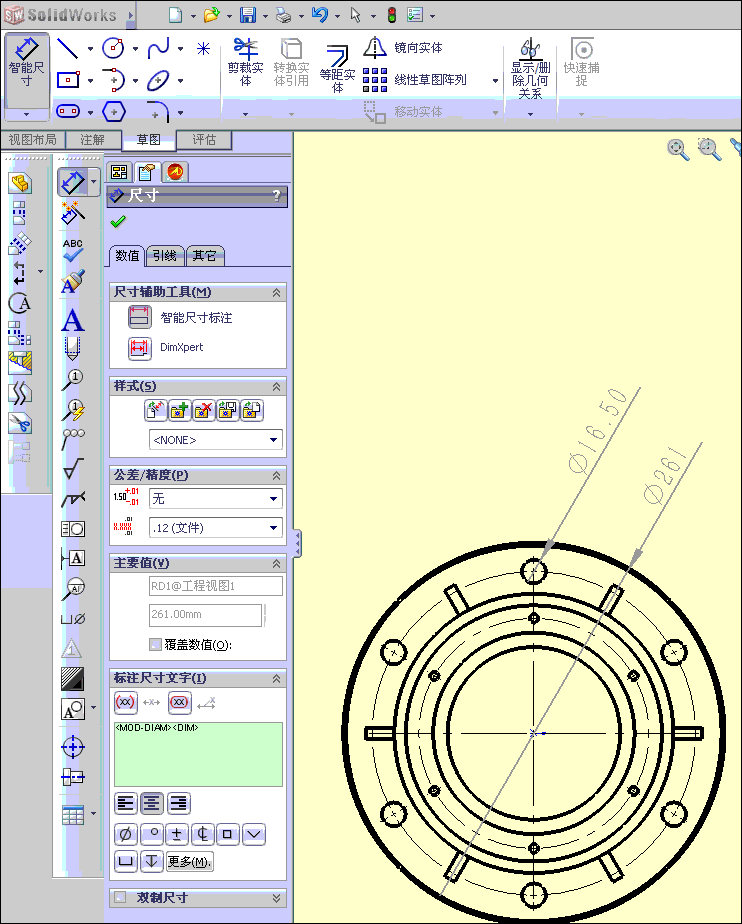Viewport: 742px width, 924px height.
Task: Select the Line sketch tool
Action: (68, 48)
